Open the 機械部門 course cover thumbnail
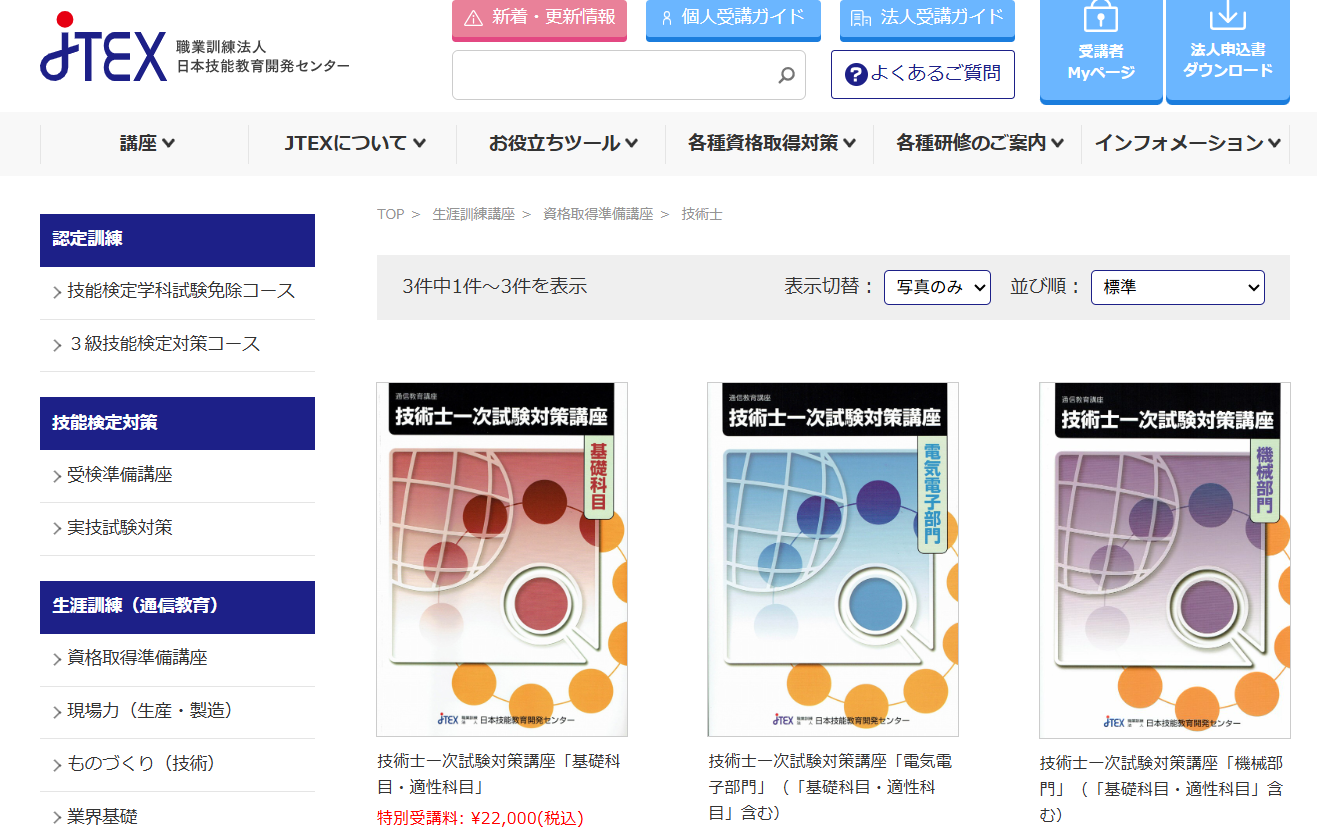The image size is (1317, 831). (1165, 560)
